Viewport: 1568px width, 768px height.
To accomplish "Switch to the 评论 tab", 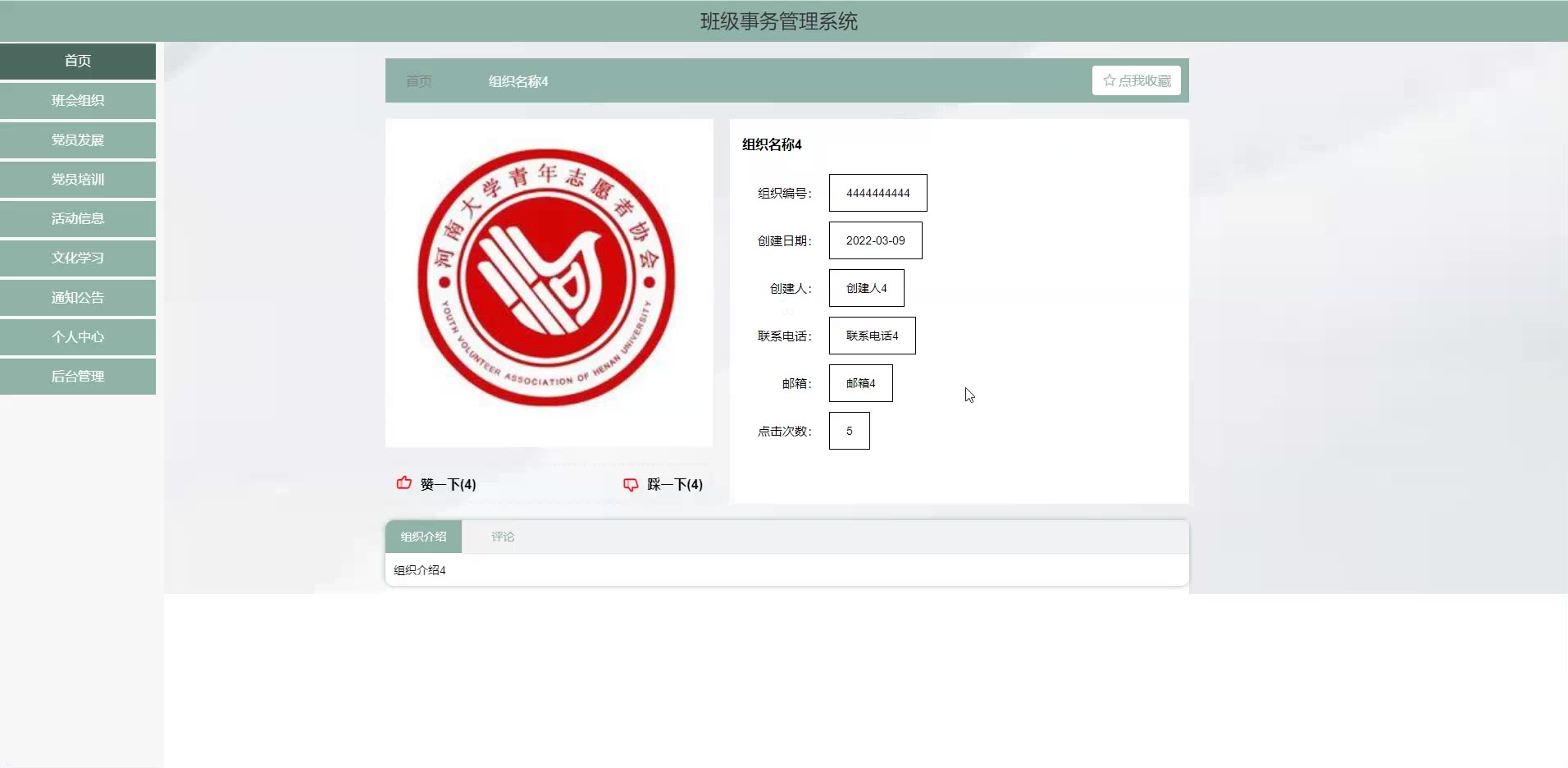I will 503,537.
